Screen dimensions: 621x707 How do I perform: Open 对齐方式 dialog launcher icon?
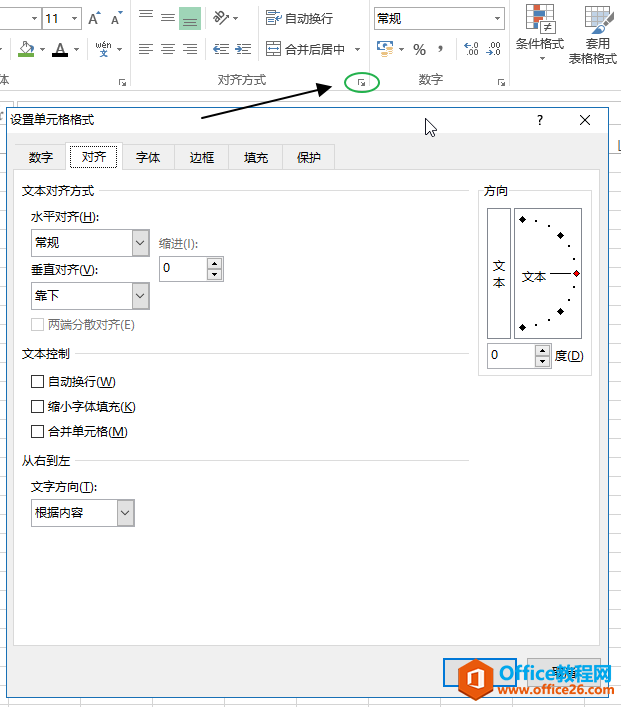[361, 83]
